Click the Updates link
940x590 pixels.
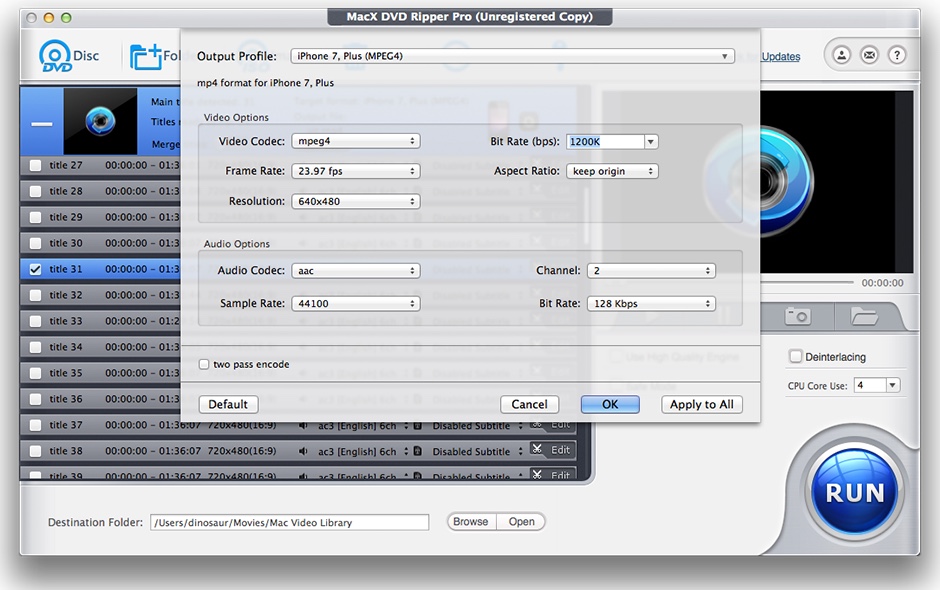781,56
